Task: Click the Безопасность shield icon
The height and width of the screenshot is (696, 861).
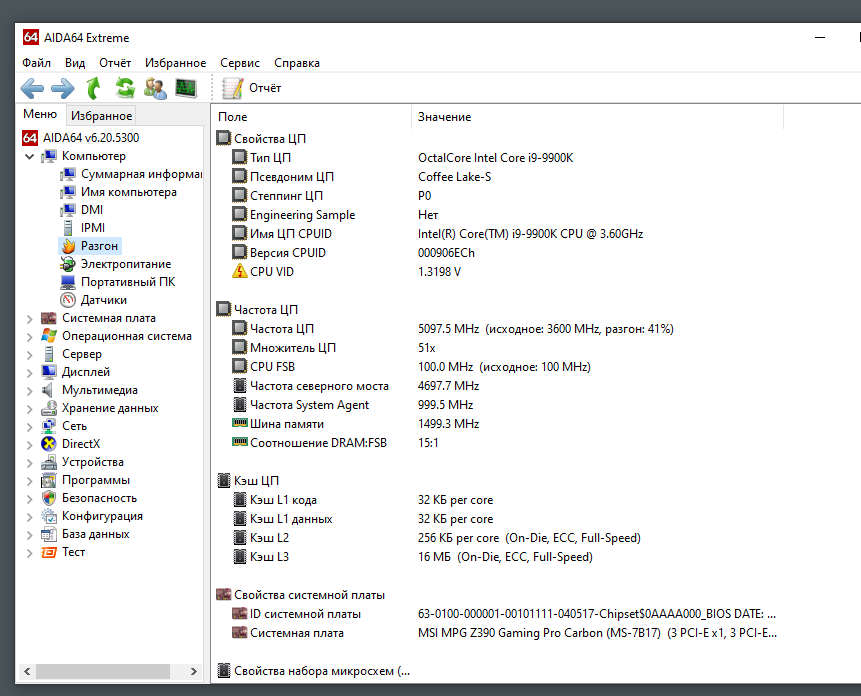Action: click(x=49, y=498)
